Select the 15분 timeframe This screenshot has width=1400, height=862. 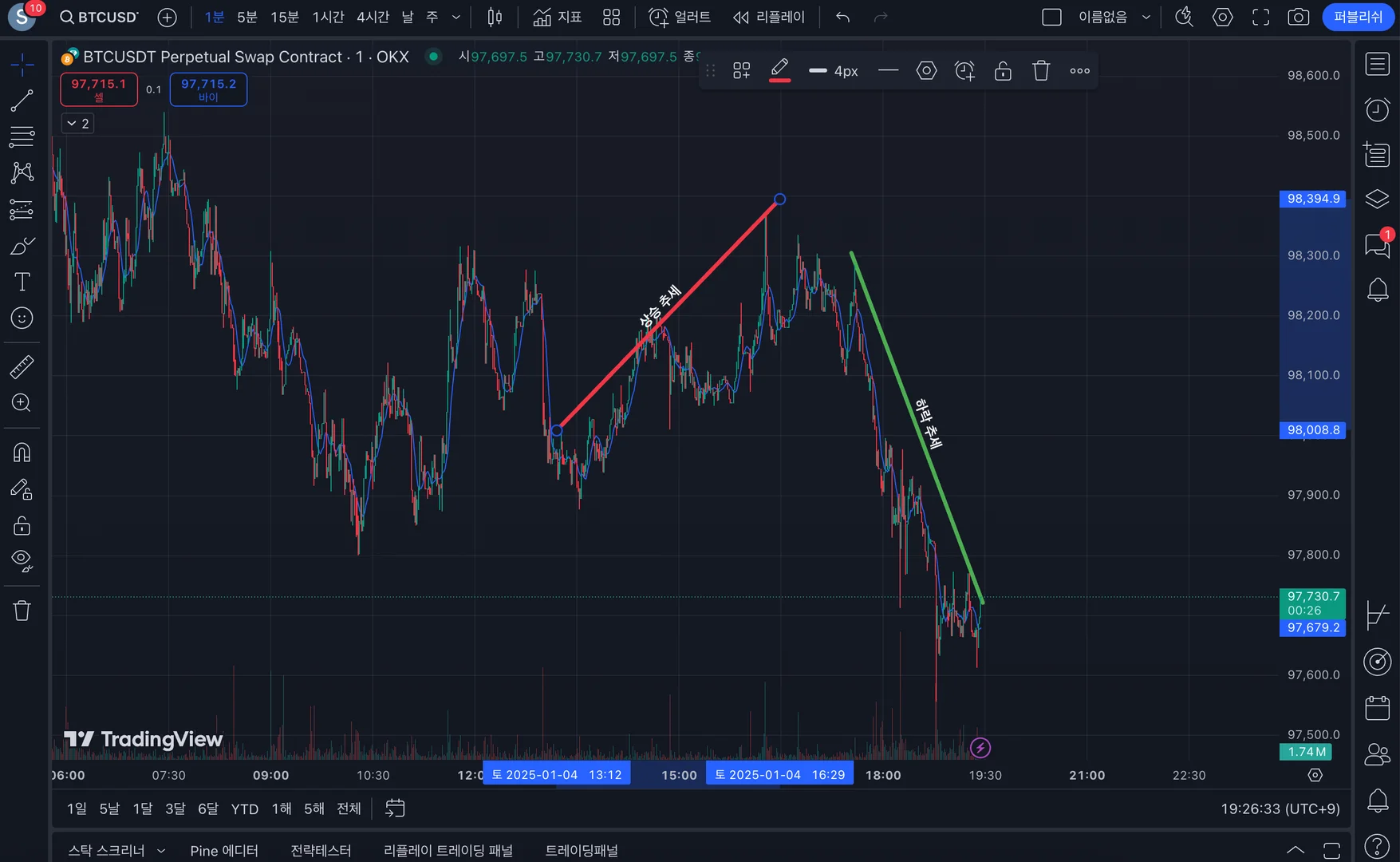[x=285, y=17]
